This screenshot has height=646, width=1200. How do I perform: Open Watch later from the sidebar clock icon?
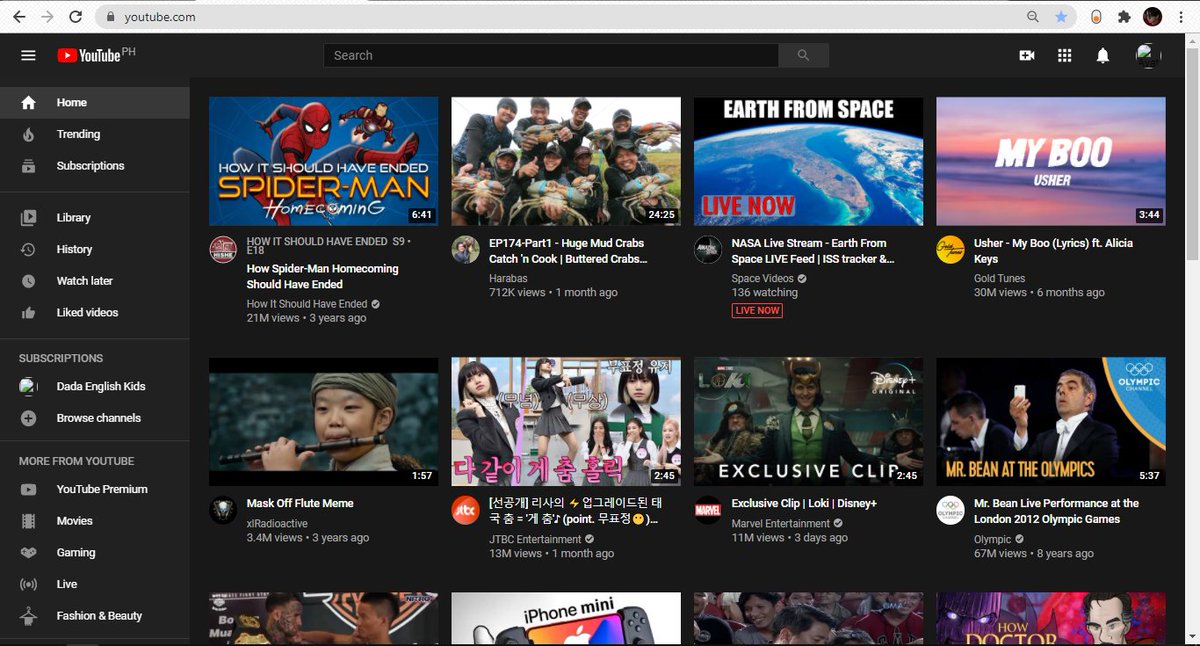tap(30, 281)
